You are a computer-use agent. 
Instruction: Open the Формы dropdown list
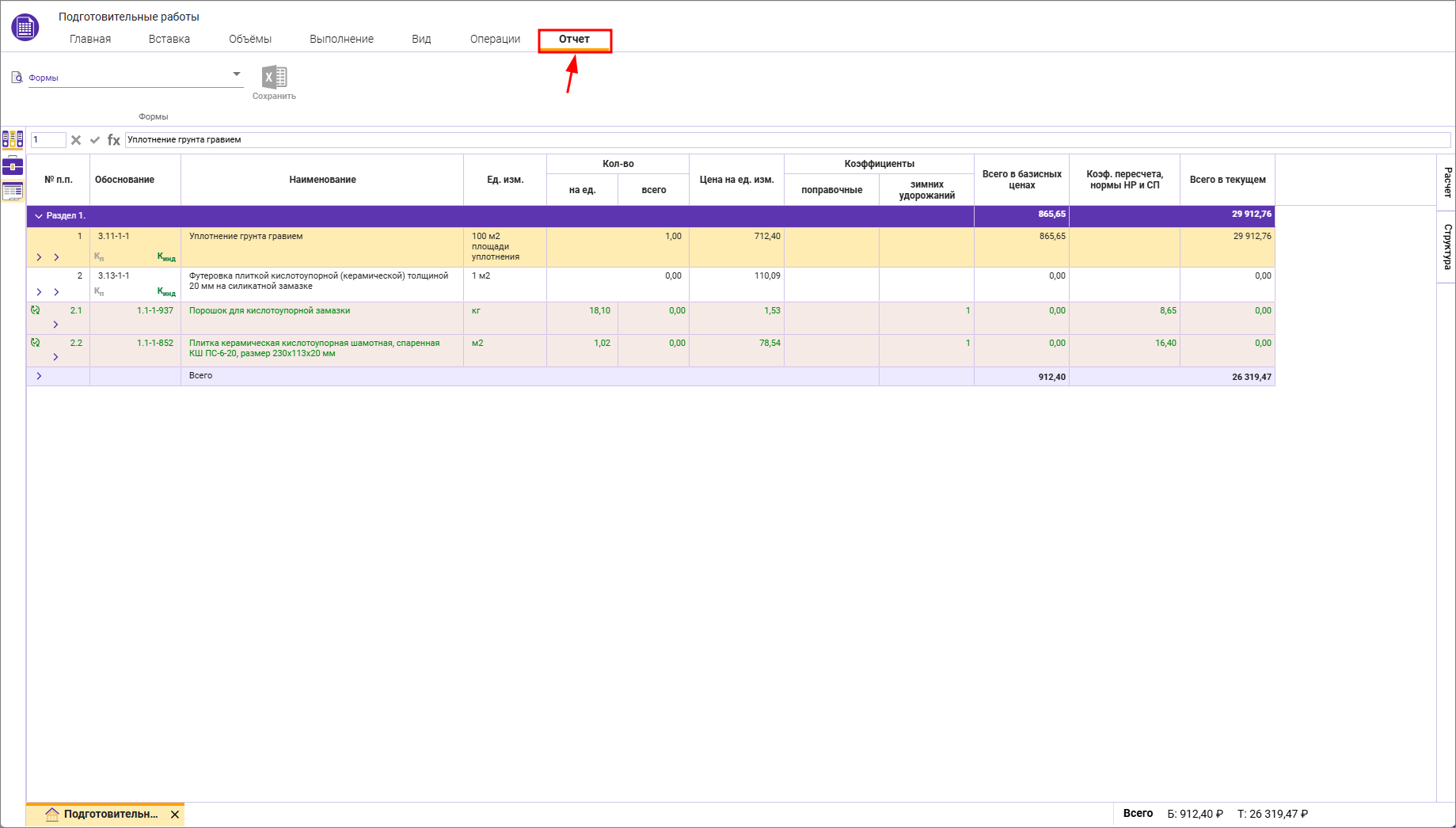point(236,74)
